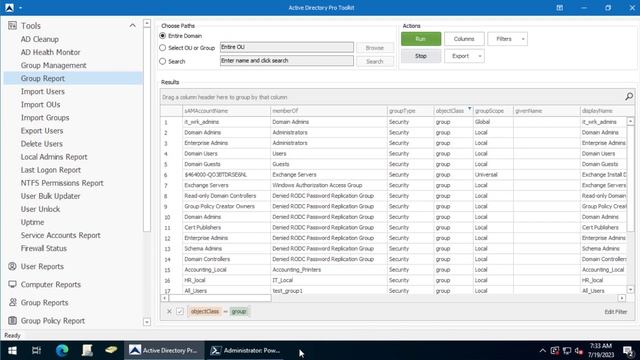
Task: Switch to Administrator PowerShell taskbar window
Action: [246, 351]
